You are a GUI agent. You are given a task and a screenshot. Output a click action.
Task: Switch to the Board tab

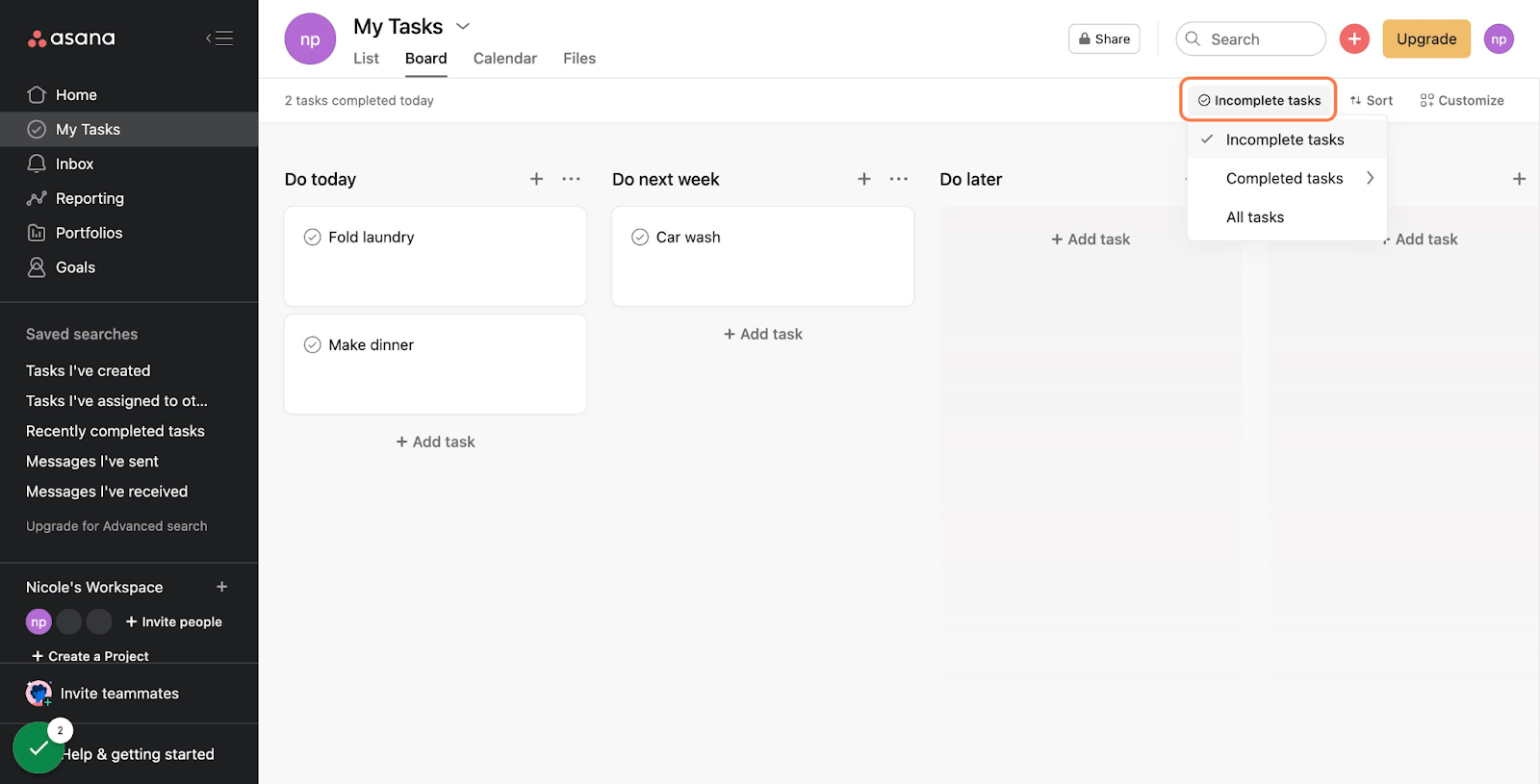[x=425, y=58]
